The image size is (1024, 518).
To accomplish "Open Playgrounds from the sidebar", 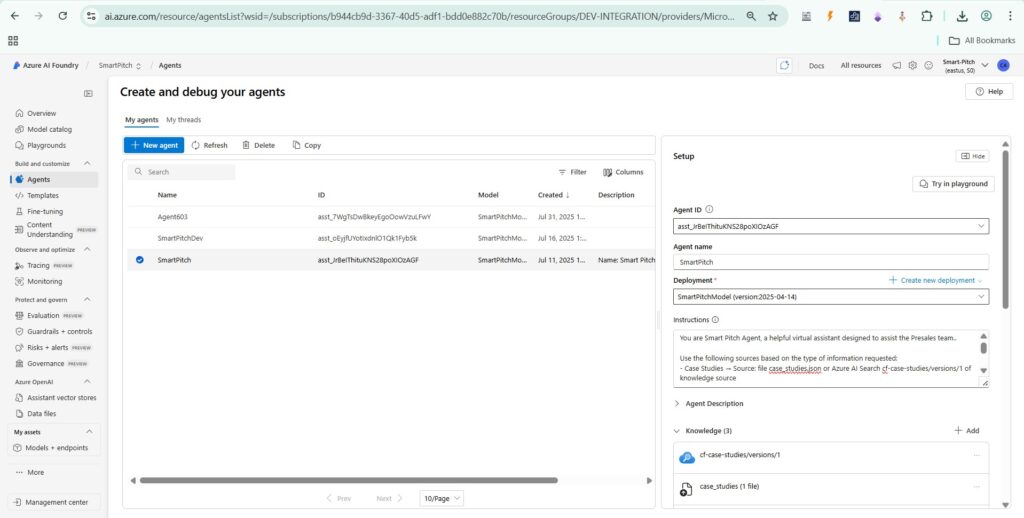I will [x=46, y=145].
